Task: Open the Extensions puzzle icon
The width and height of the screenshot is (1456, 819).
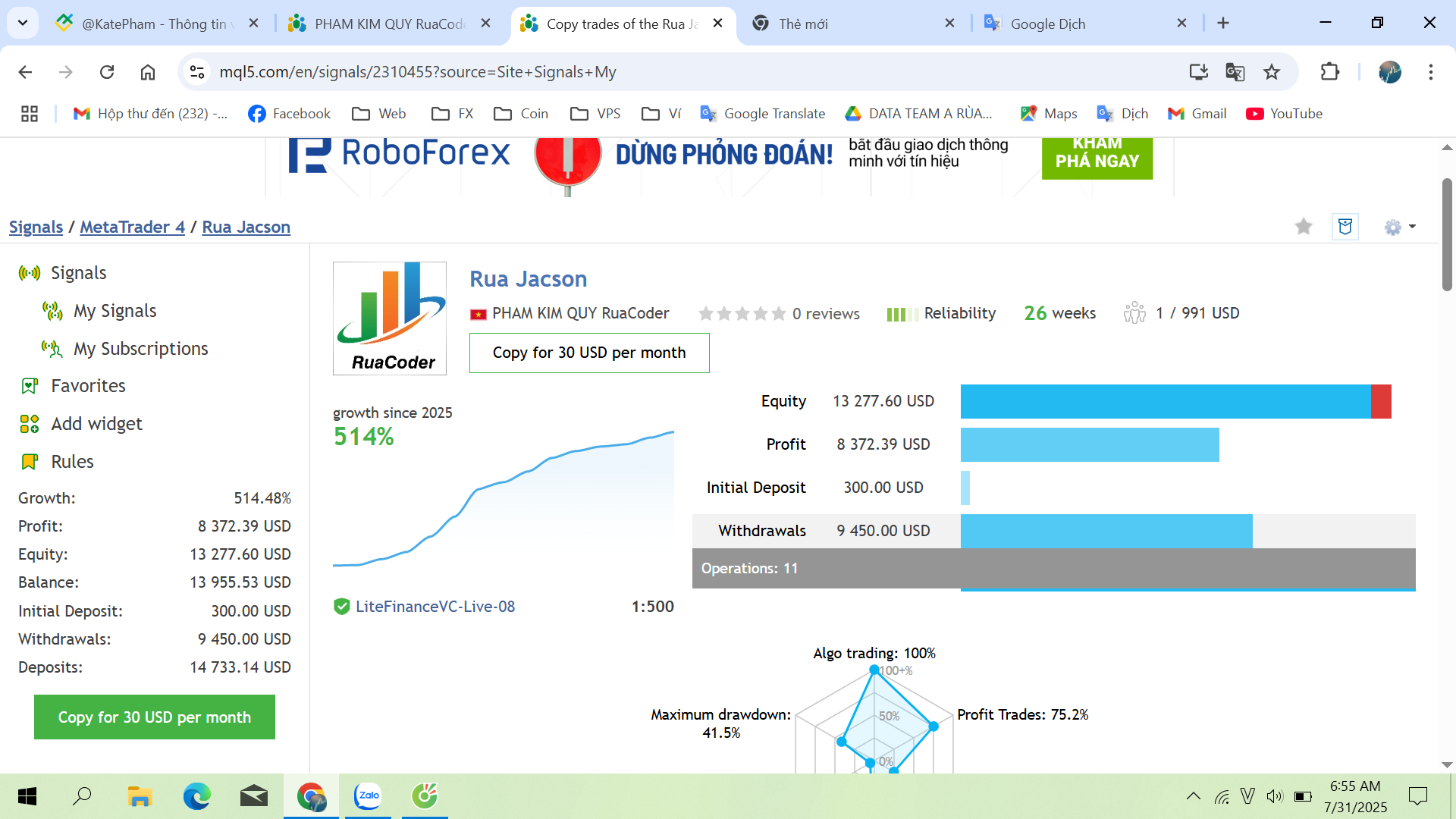Action: point(1329,72)
